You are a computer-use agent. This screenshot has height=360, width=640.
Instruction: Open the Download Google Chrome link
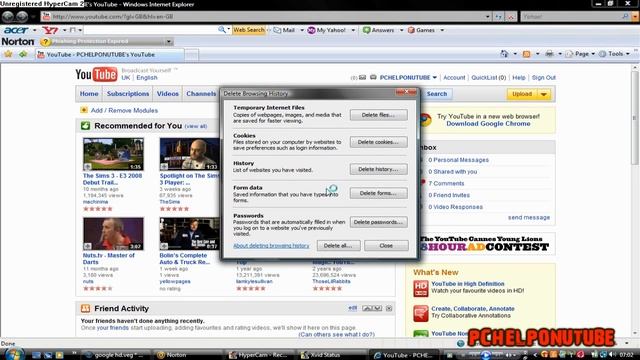click(x=488, y=124)
